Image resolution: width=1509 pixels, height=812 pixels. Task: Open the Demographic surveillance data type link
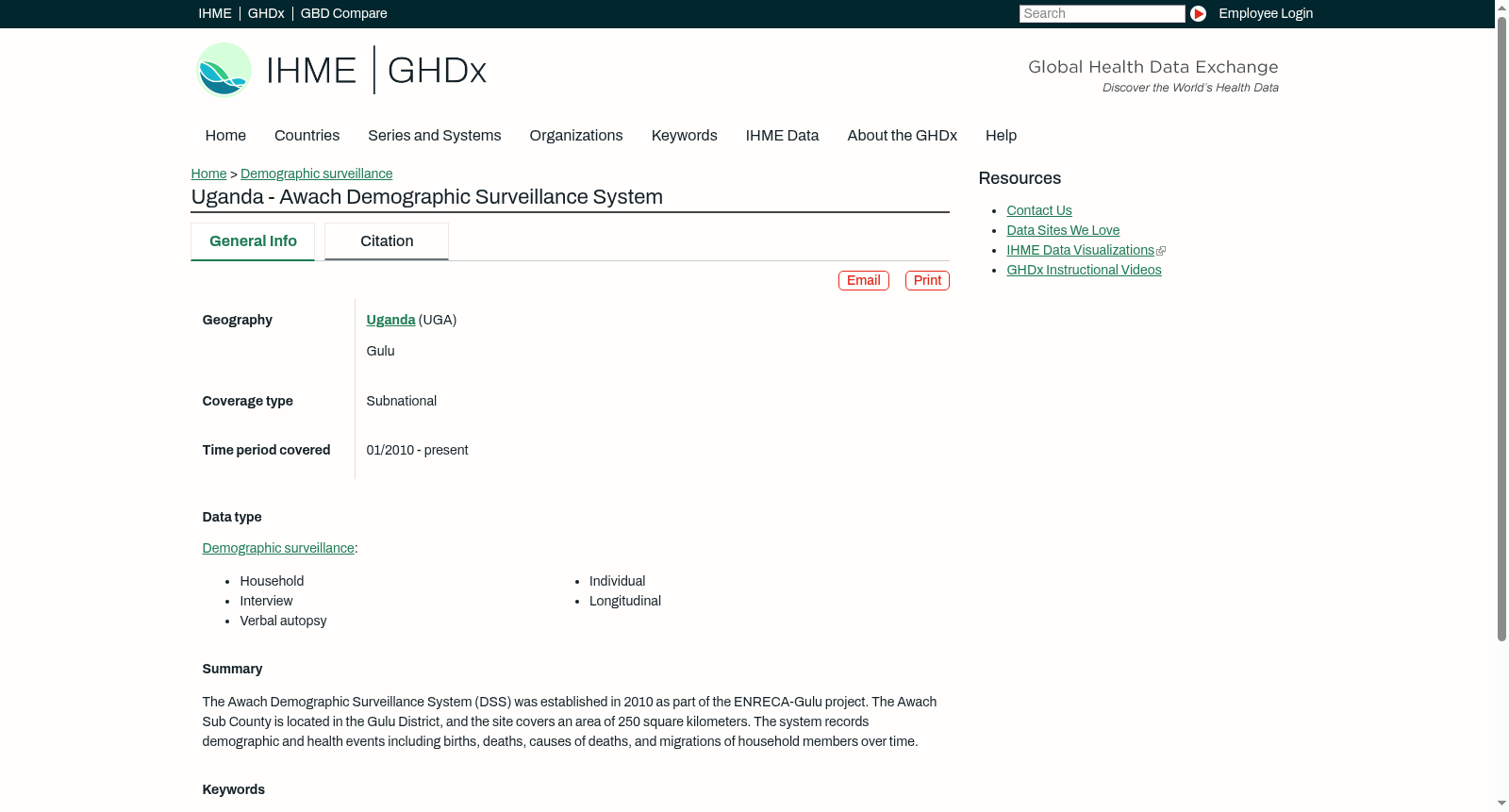[278, 548]
